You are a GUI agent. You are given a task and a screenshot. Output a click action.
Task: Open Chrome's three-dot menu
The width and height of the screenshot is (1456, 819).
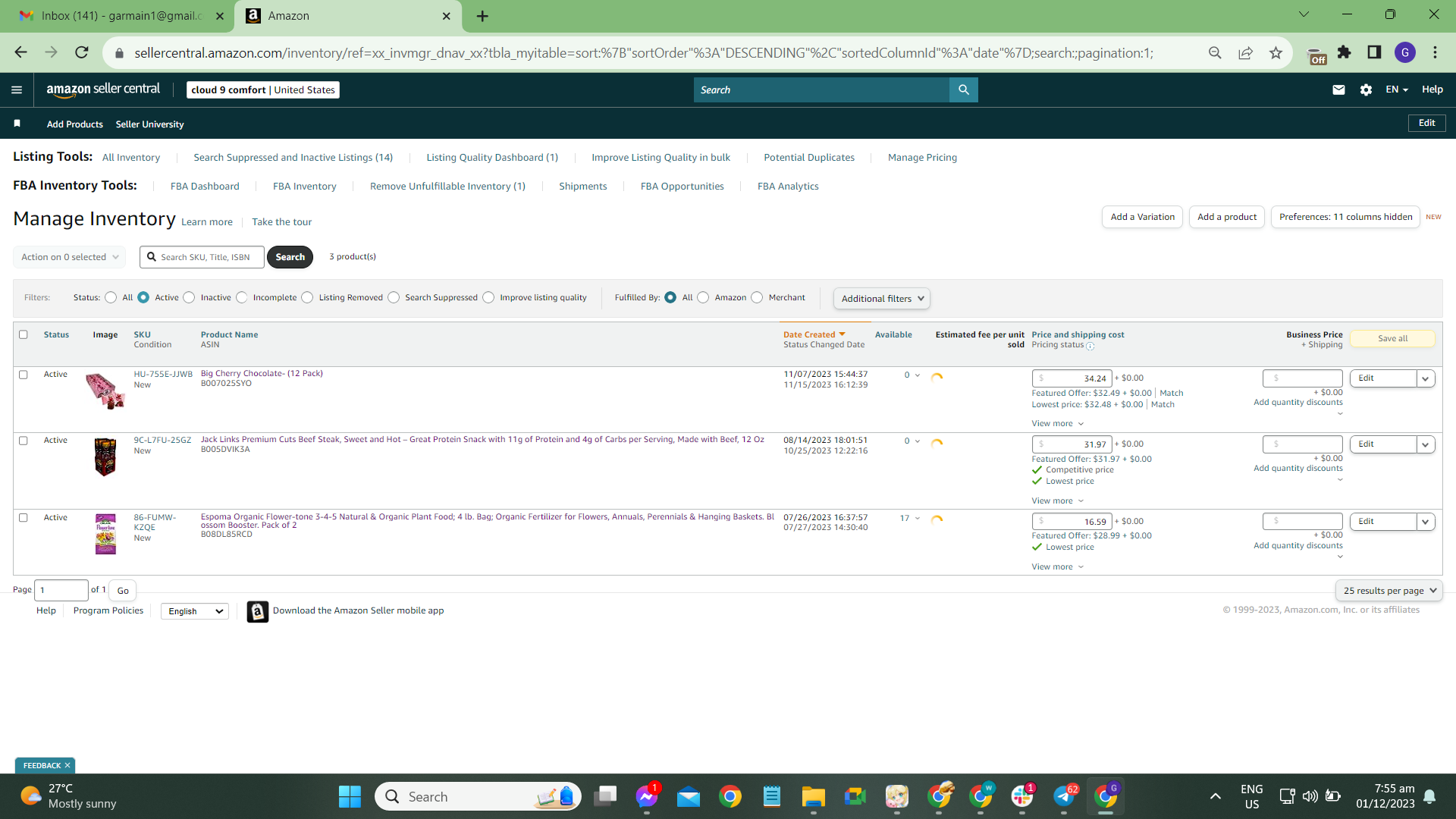tap(1435, 52)
